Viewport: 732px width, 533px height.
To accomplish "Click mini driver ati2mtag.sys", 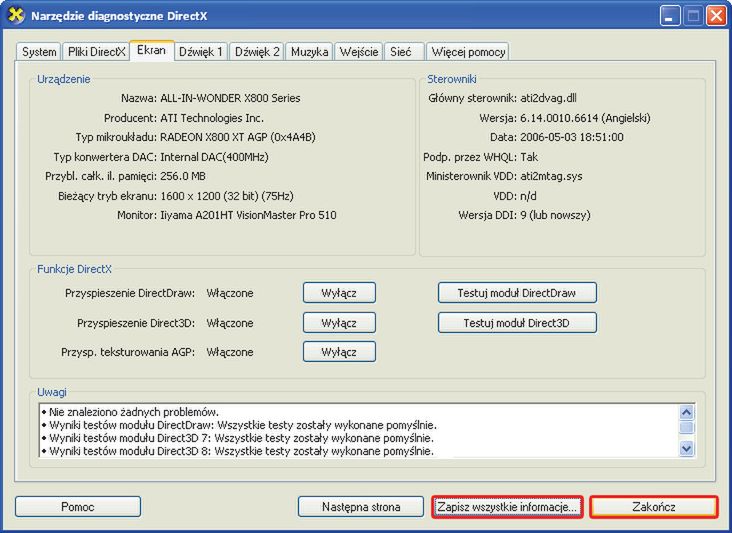I will click(x=551, y=176).
